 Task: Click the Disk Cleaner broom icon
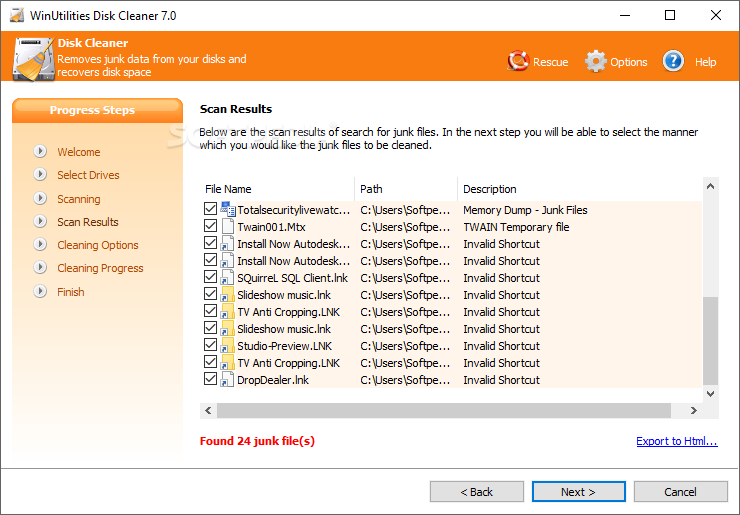tap(33, 59)
